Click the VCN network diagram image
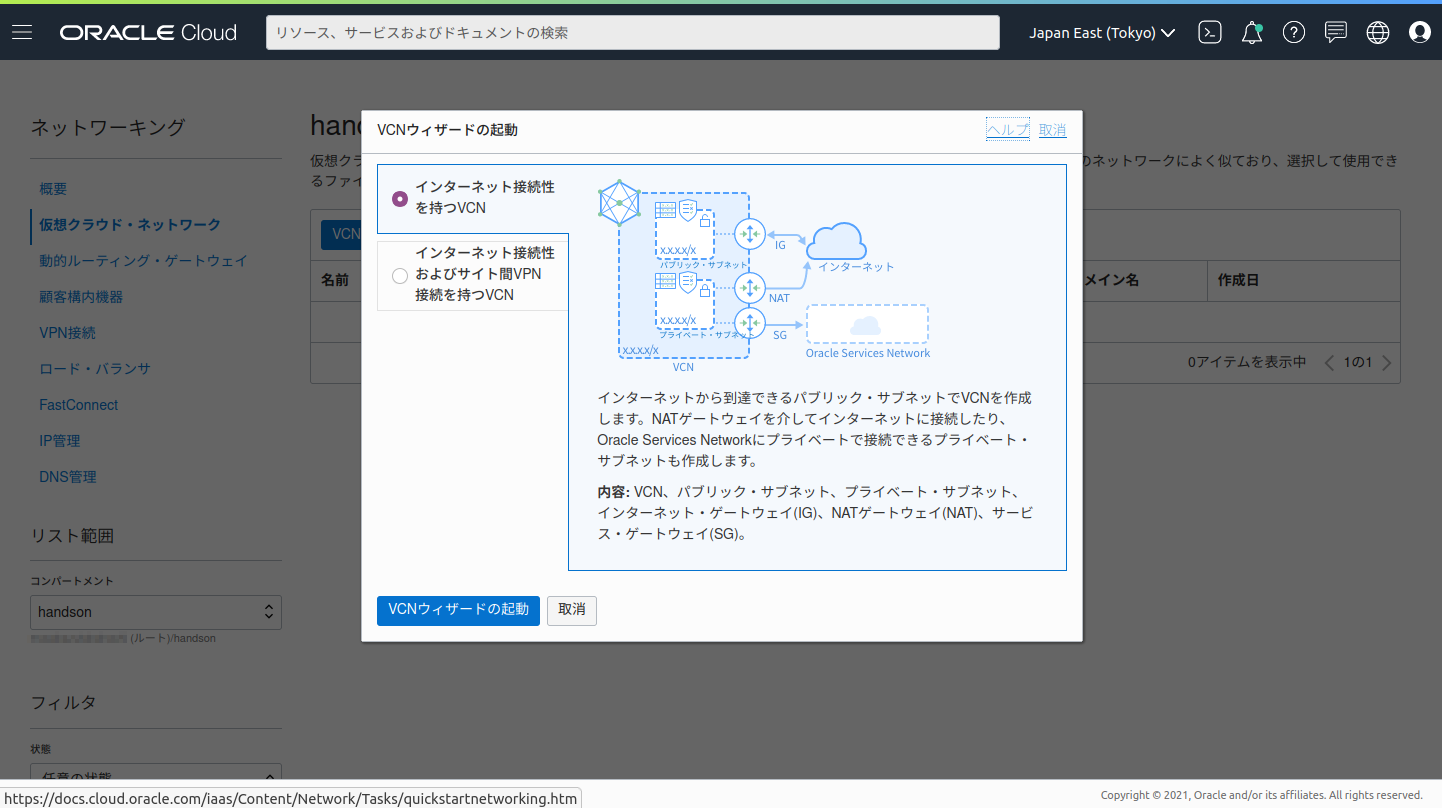Viewport: 1442px width, 808px height. click(765, 275)
